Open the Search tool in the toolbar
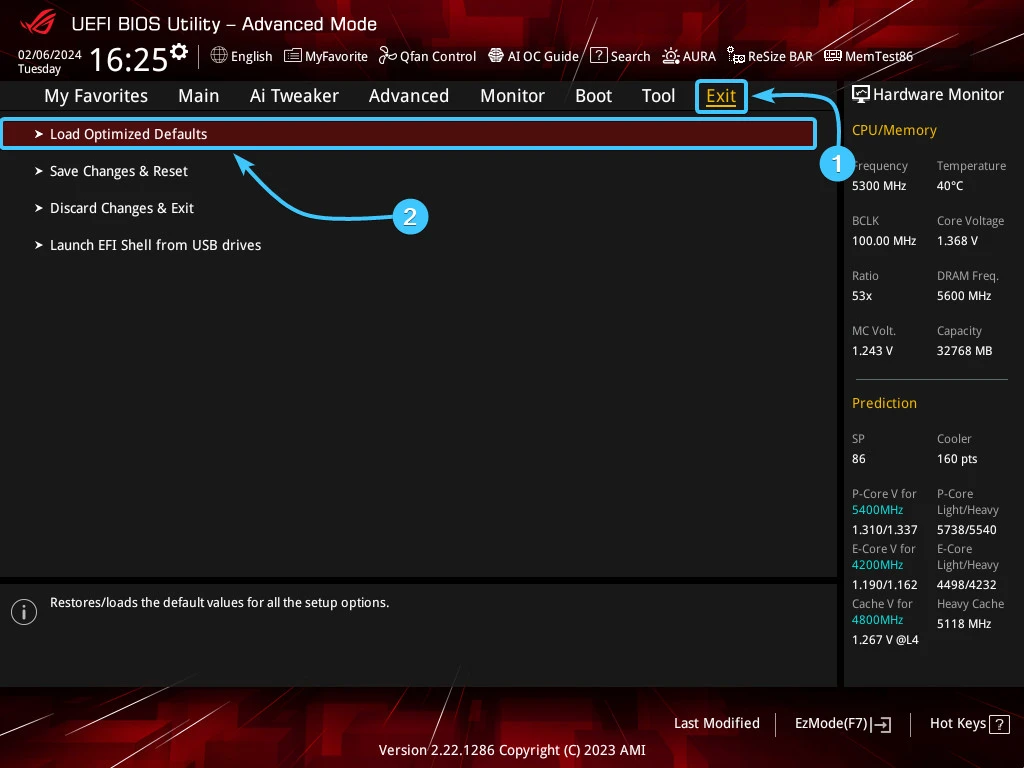 coord(620,57)
